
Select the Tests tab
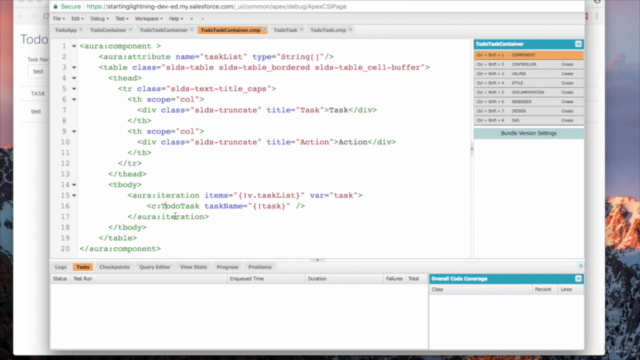[x=82, y=267]
